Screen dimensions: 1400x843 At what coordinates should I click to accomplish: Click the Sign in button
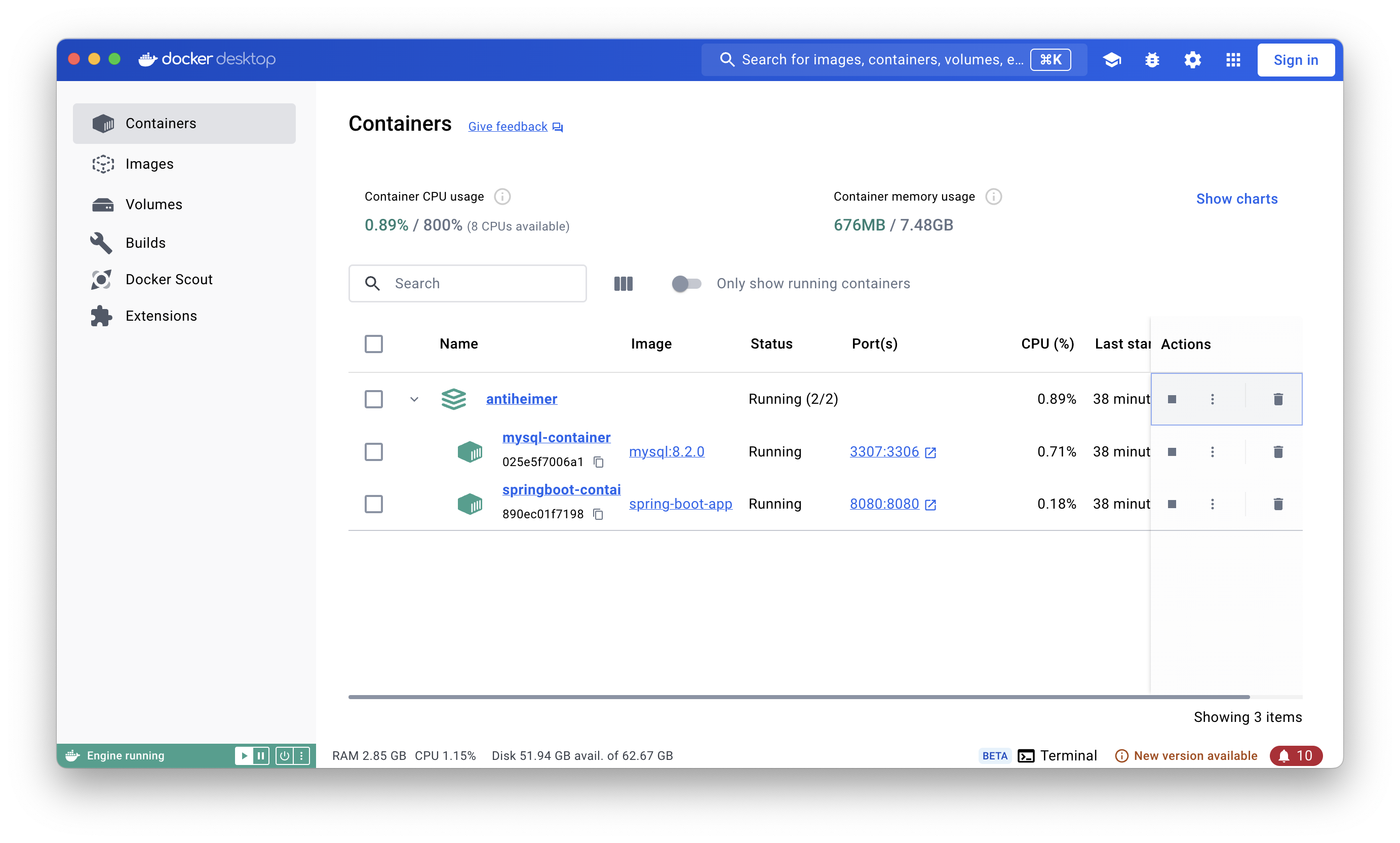1296,60
